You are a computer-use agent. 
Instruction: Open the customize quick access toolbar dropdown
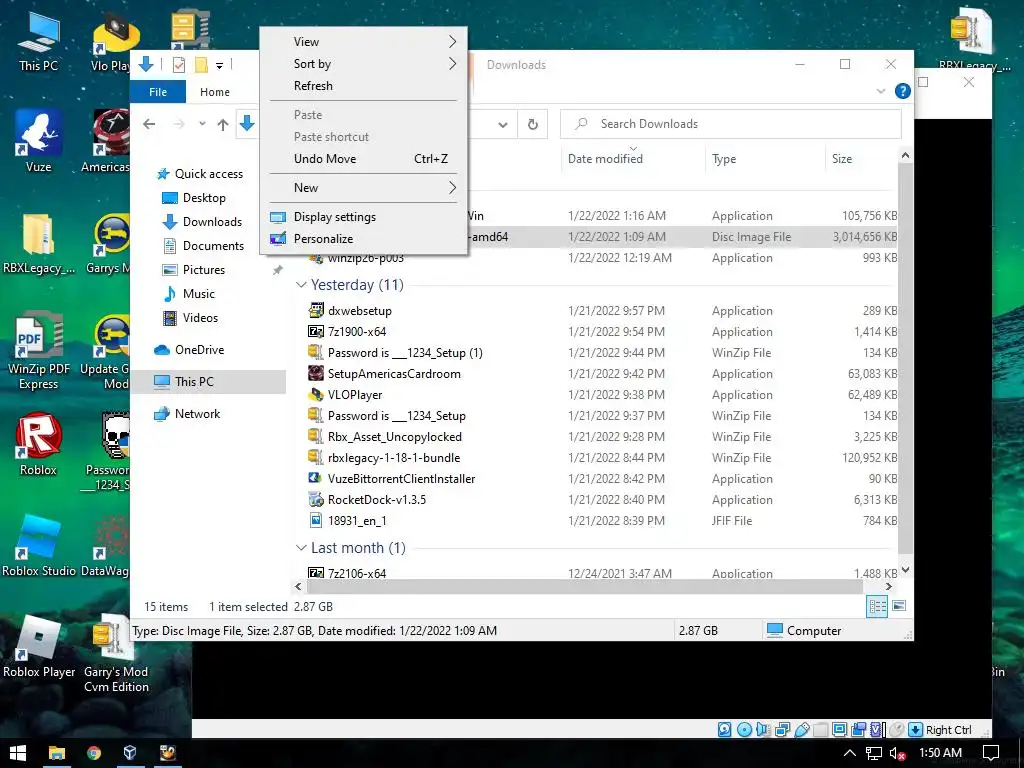coord(219,65)
